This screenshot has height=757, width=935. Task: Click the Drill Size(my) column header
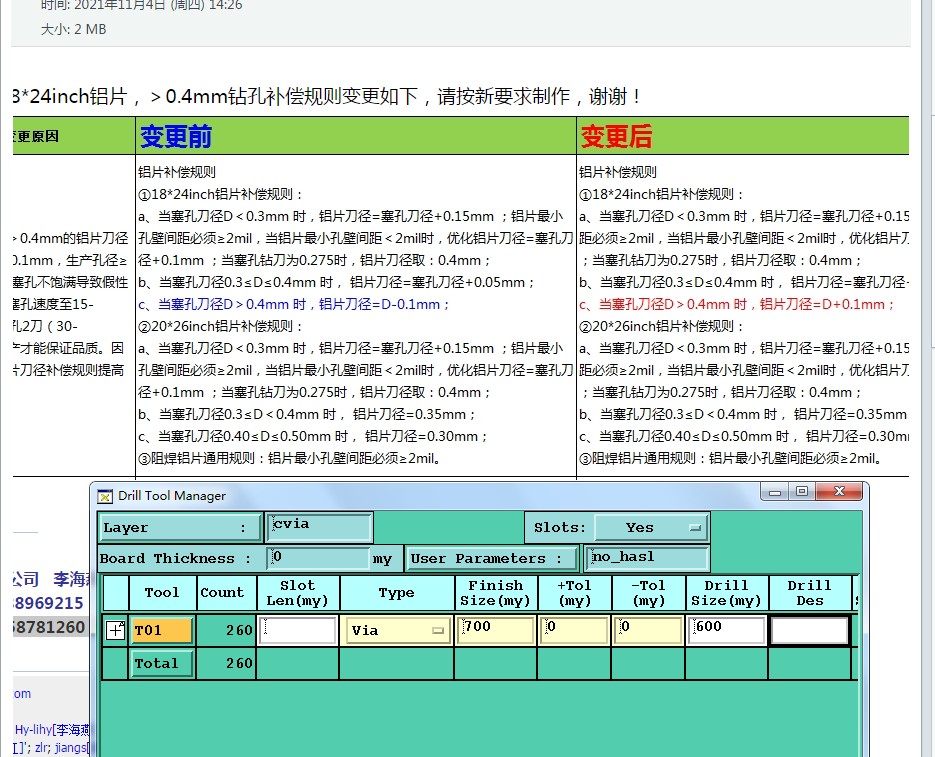click(x=726, y=593)
